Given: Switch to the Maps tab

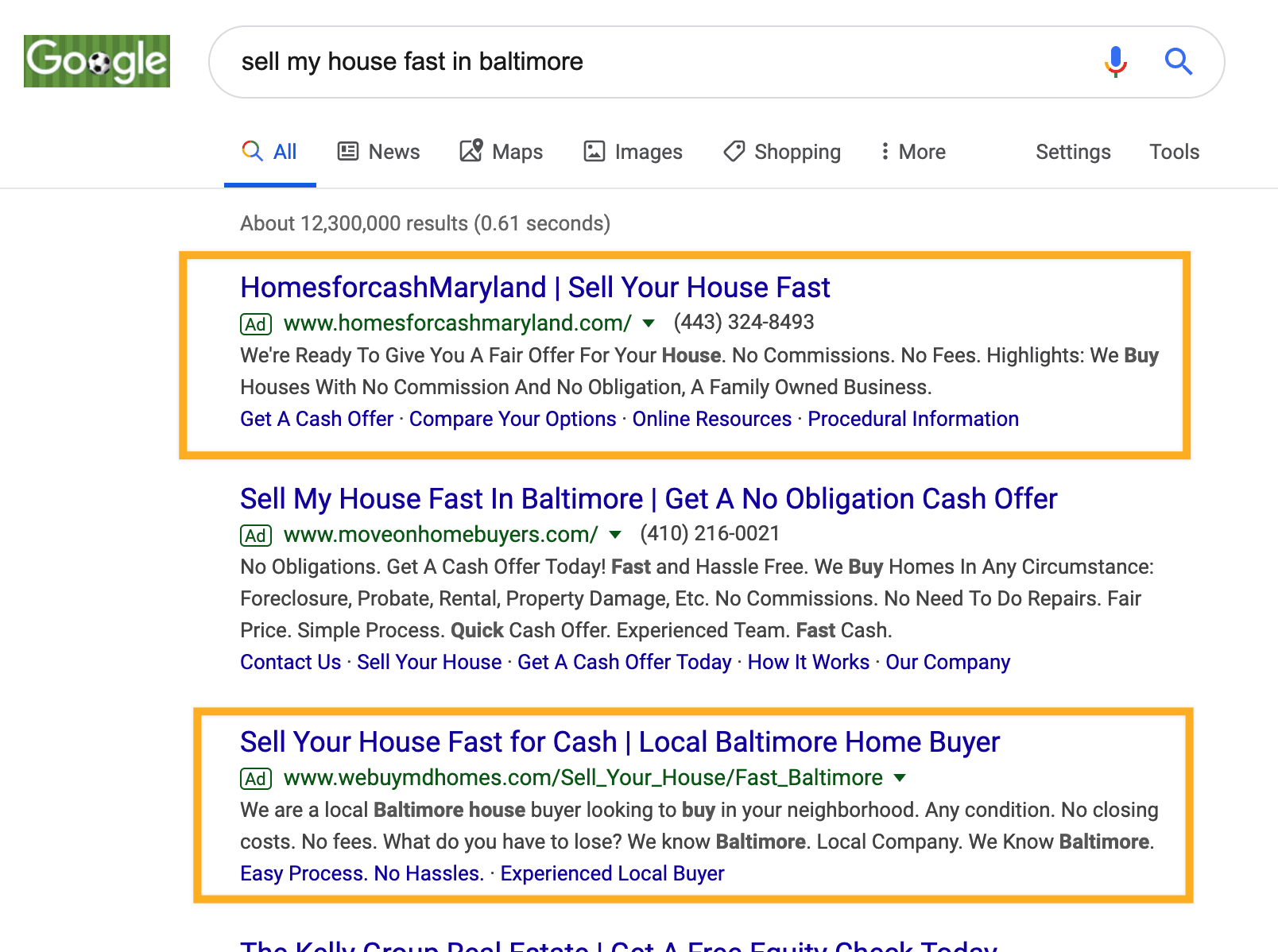Looking at the screenshot, I should [501, 152].
